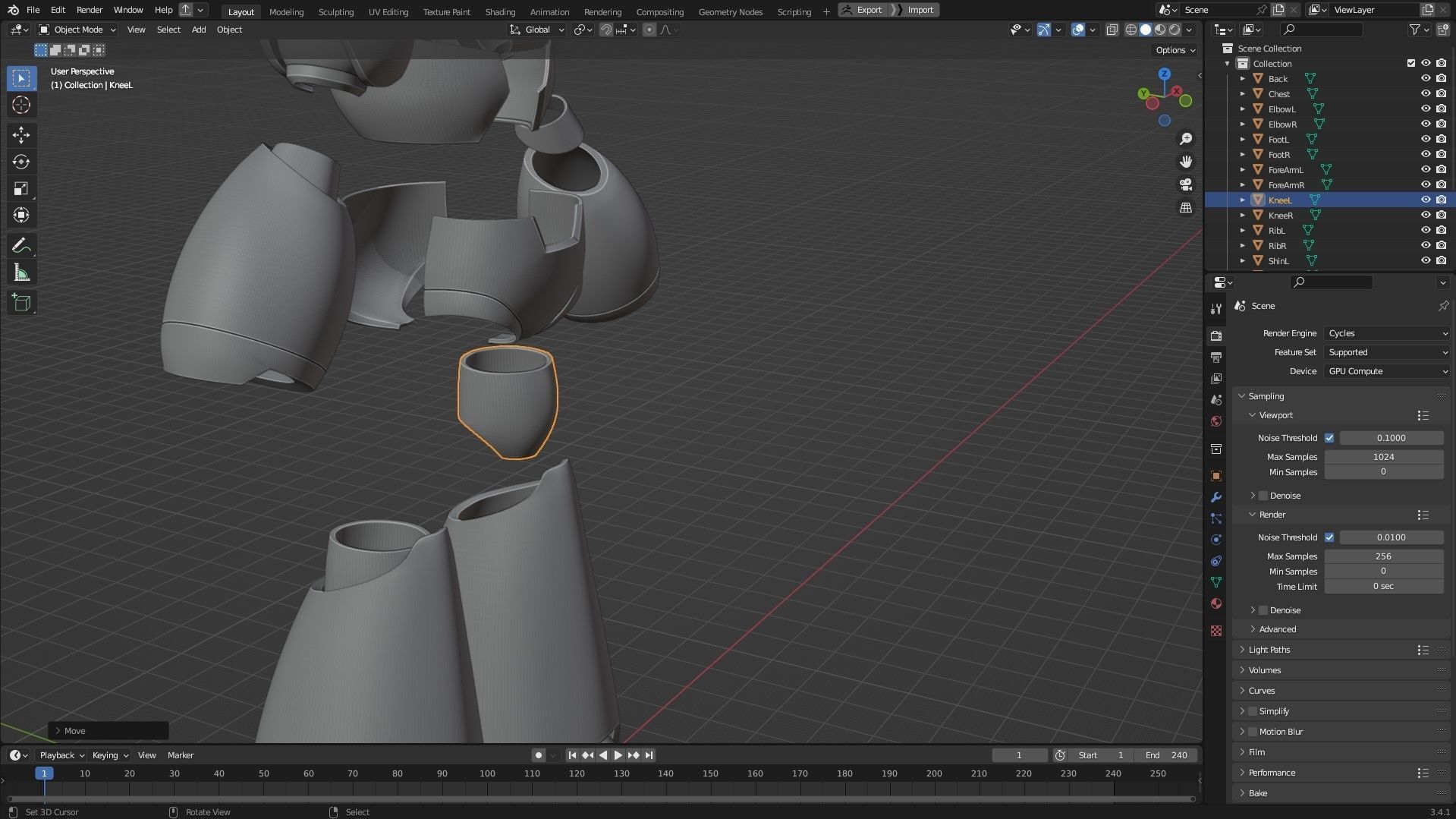Open the World properties tab icon
The width and height of the screenshot is (1456, 819).
point(1216,421)
